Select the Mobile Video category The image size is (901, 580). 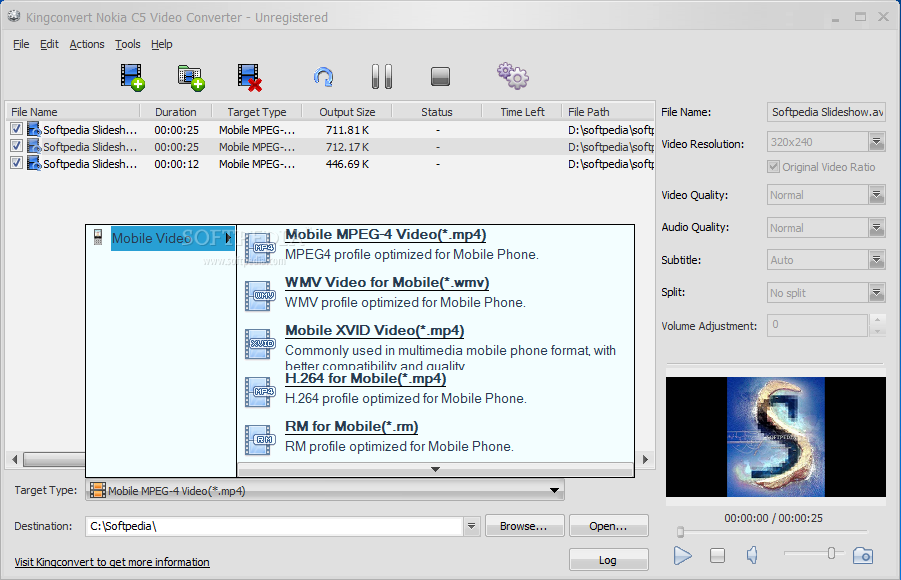[172, 238]
